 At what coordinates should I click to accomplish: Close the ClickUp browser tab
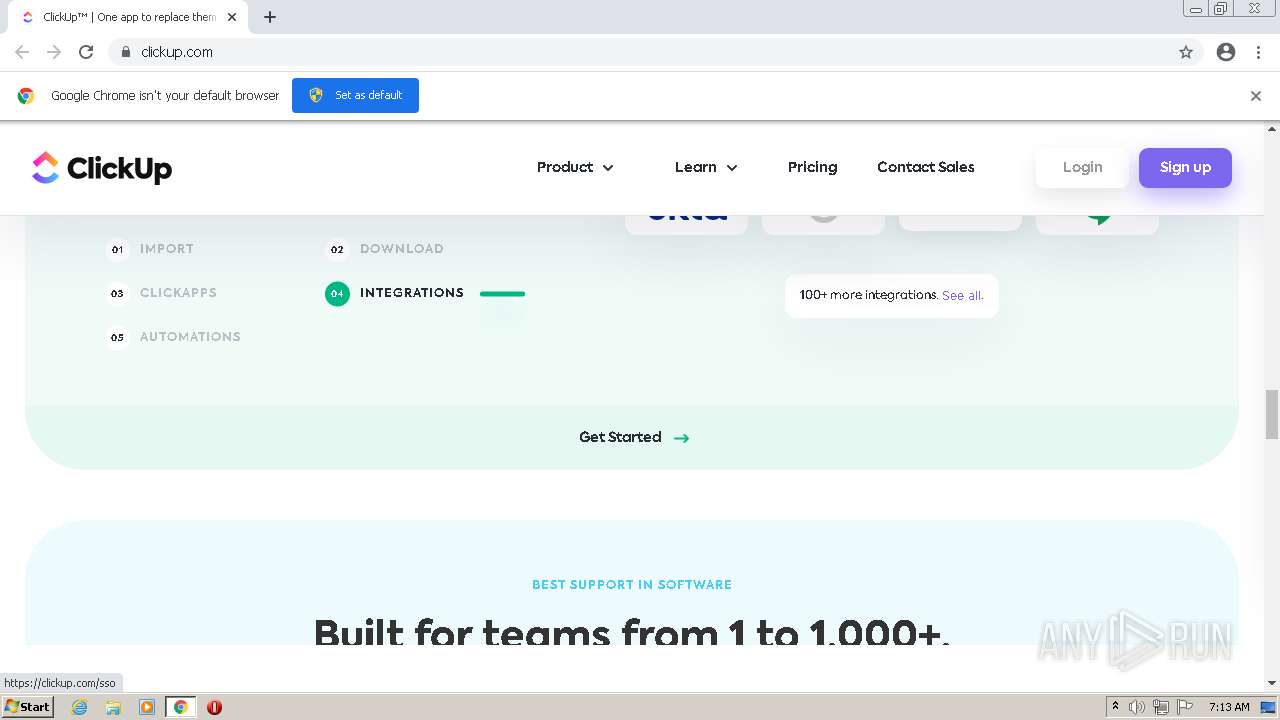click(232, 17)
